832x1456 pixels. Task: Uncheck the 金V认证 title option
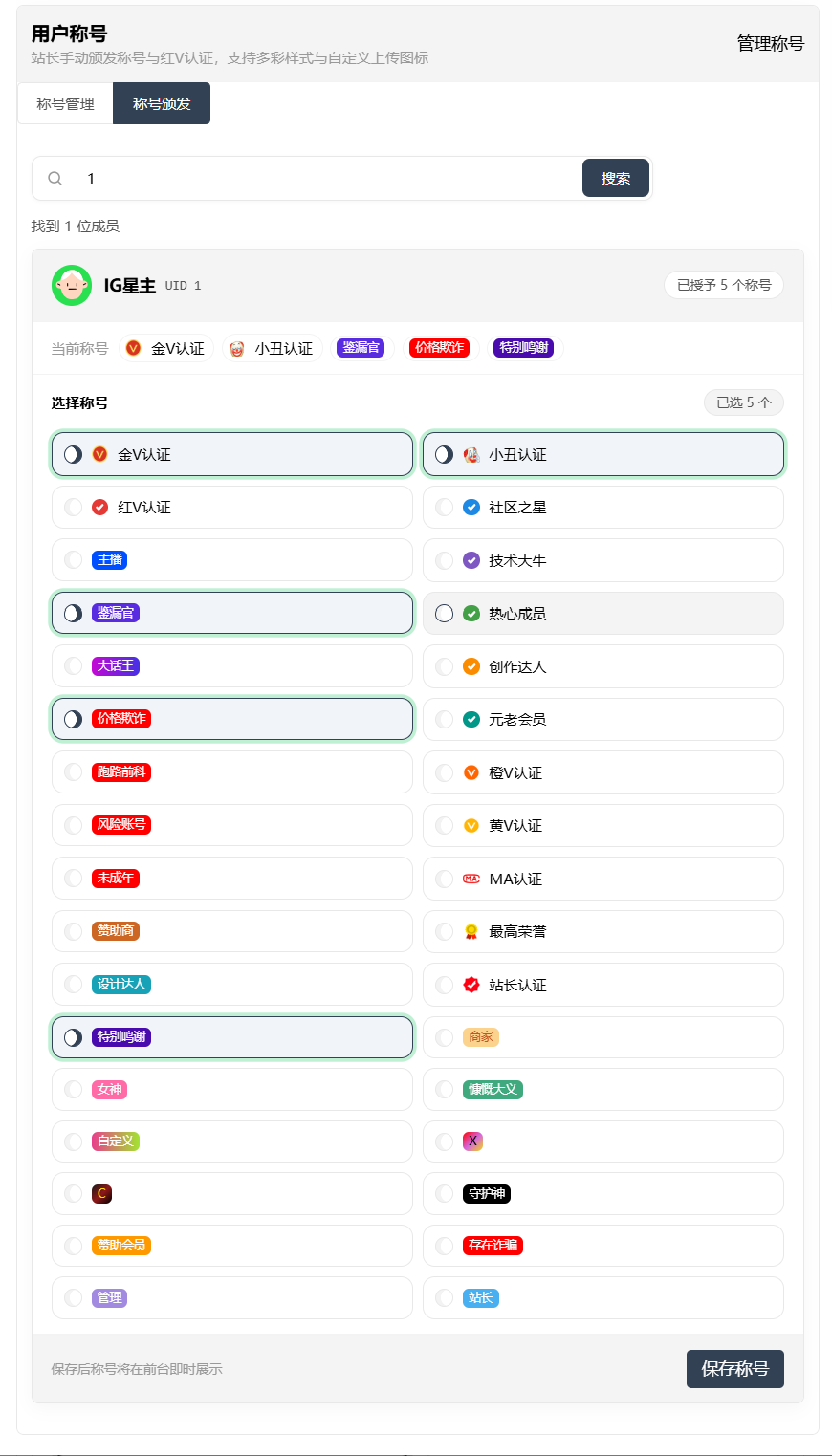[73, 454]
